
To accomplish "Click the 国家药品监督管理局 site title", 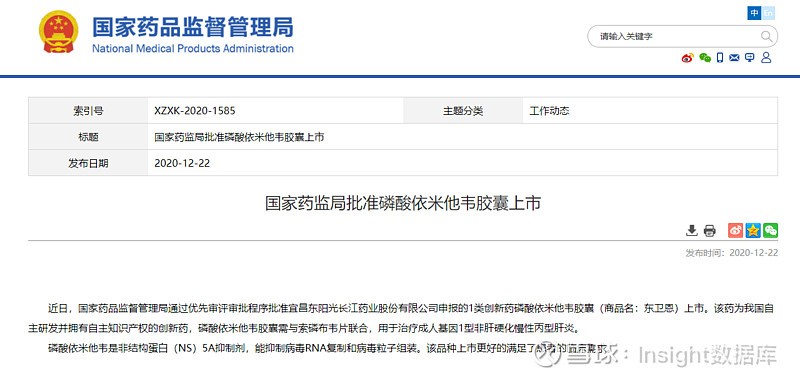I will coord(193,27).
